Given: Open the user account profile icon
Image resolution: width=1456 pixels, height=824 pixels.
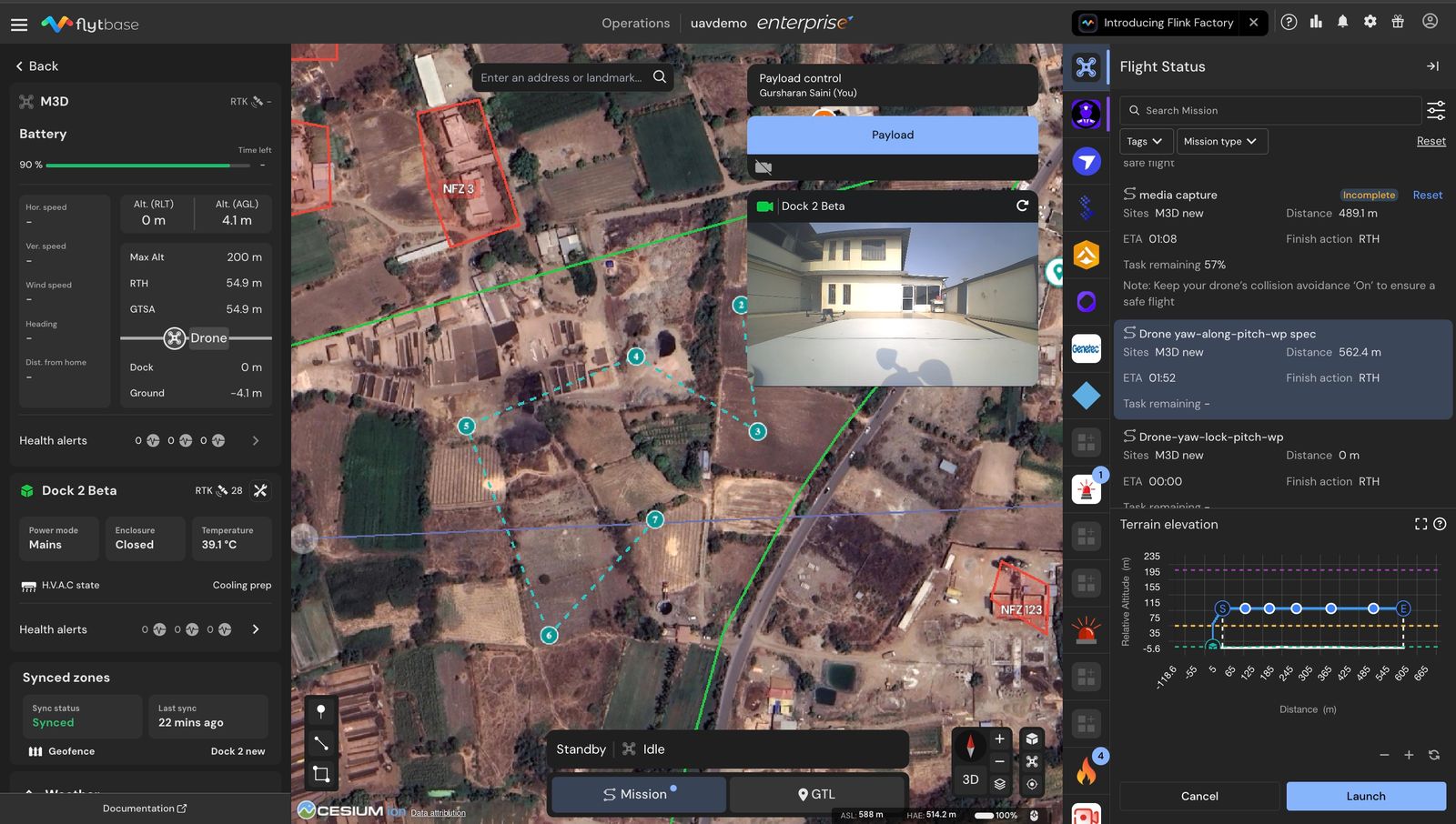Looking at the screenshot, I should [1430, 21].
